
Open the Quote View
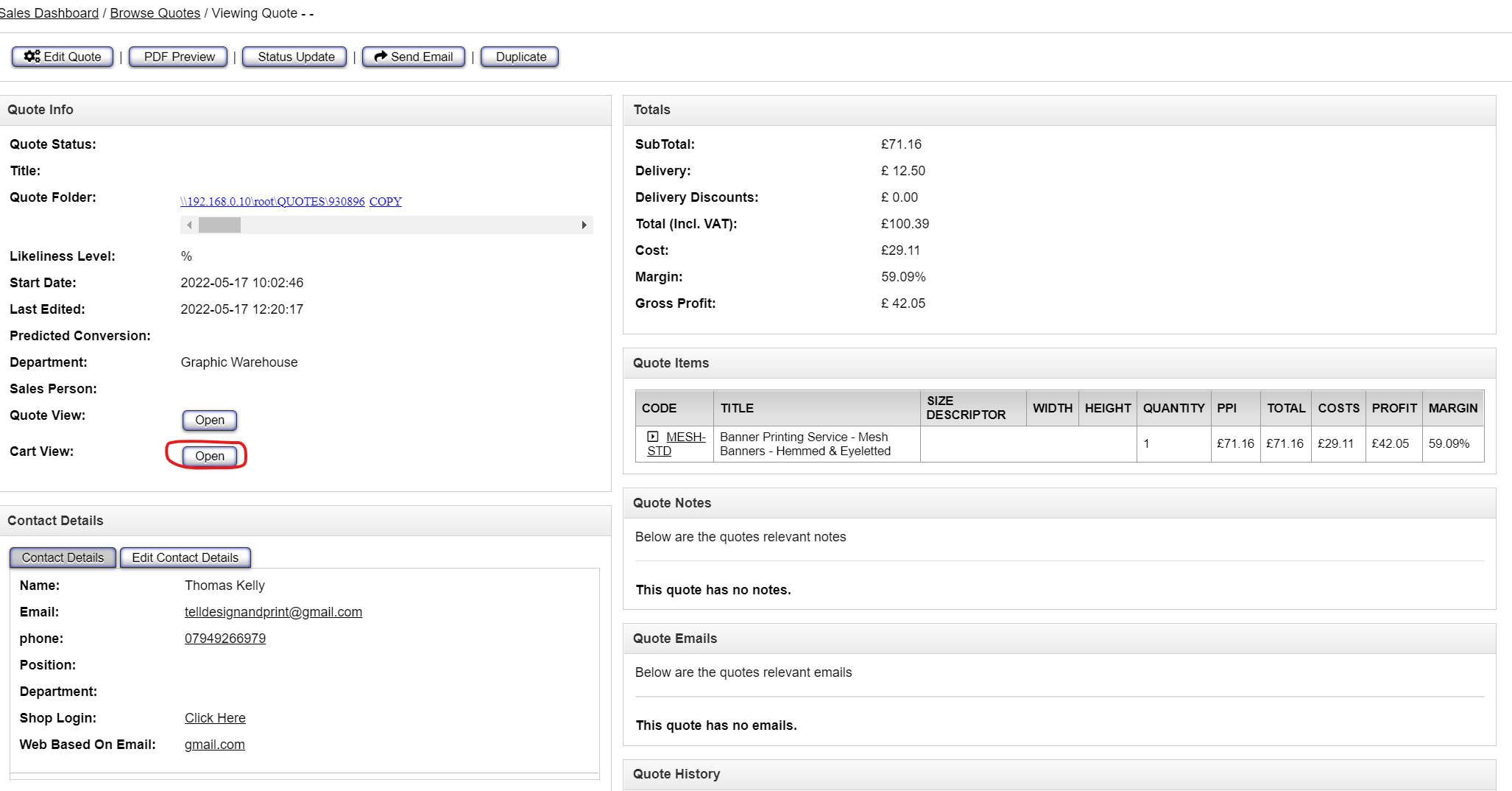tap(210, 420)
